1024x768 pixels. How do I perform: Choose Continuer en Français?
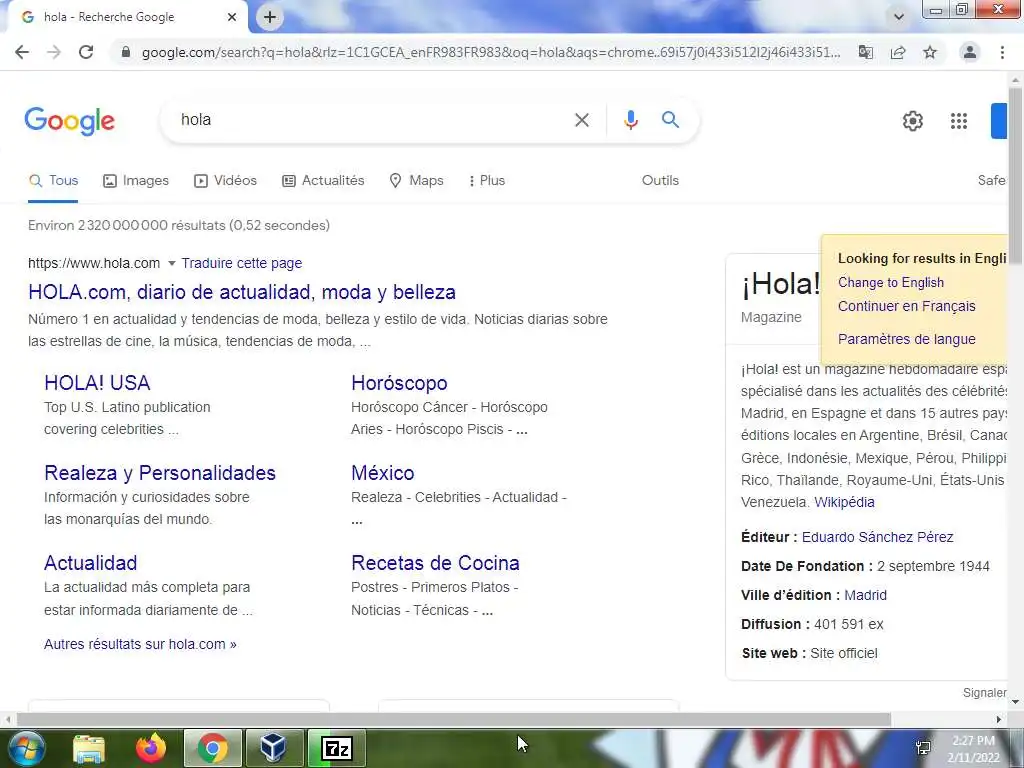point(906,306)
